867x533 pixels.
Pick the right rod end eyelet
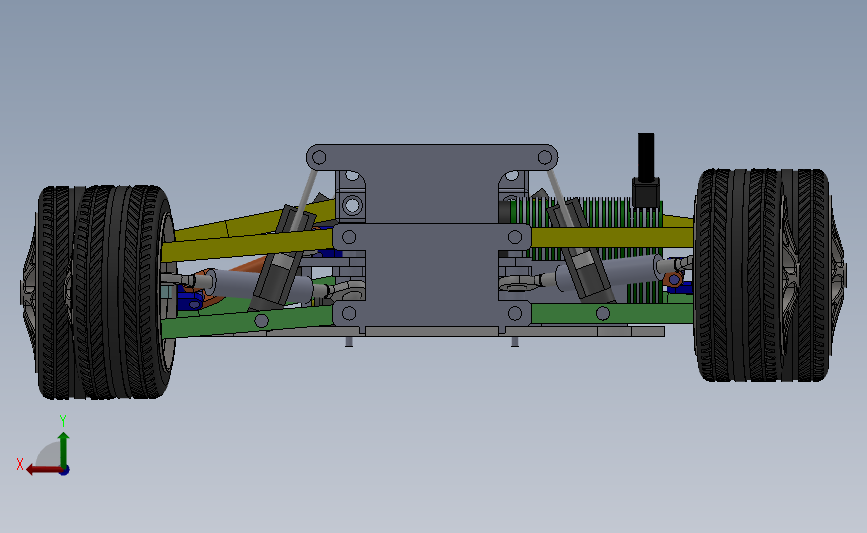pos(517,283)
